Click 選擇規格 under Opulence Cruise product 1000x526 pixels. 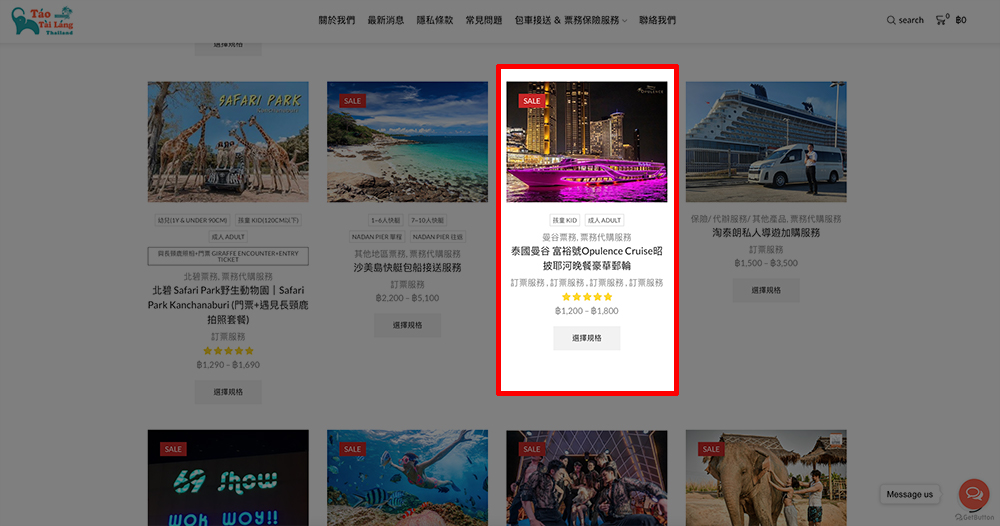tap(587, 338)
